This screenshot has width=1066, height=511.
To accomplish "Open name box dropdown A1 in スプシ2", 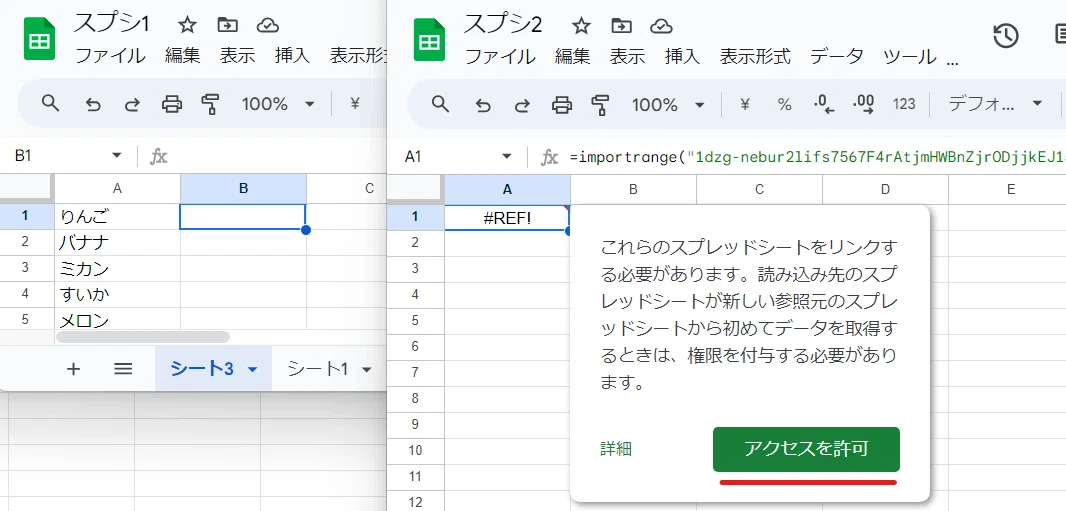I will click(x=506, y=157).
